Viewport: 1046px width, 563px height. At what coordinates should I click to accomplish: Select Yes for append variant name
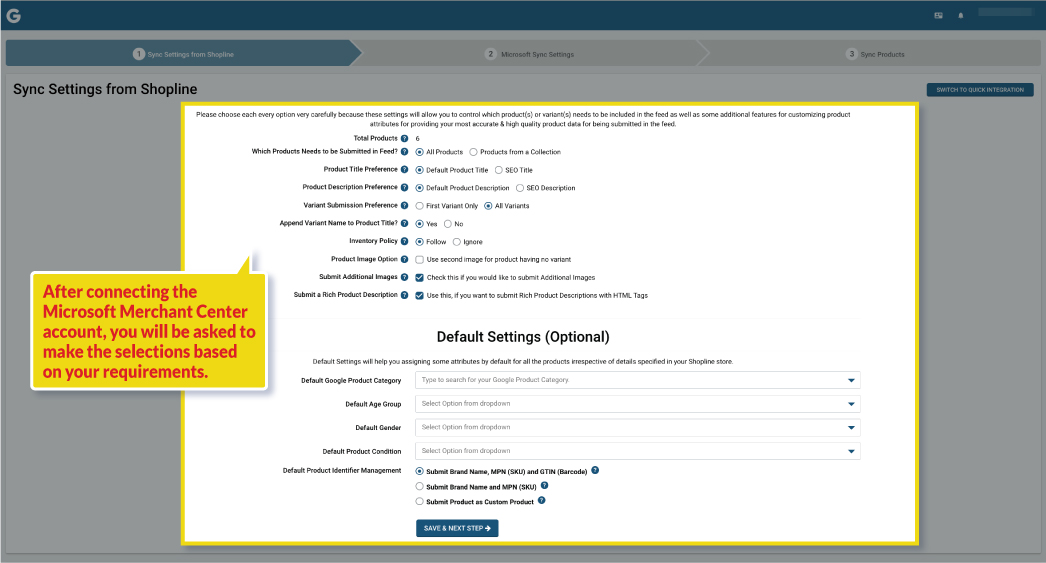coord(420,224)
